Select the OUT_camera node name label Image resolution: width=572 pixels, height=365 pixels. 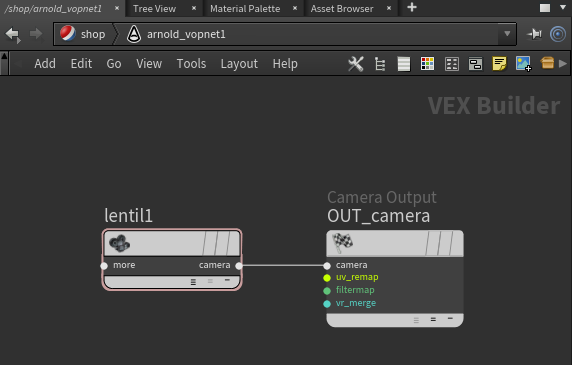pos(379,216)
